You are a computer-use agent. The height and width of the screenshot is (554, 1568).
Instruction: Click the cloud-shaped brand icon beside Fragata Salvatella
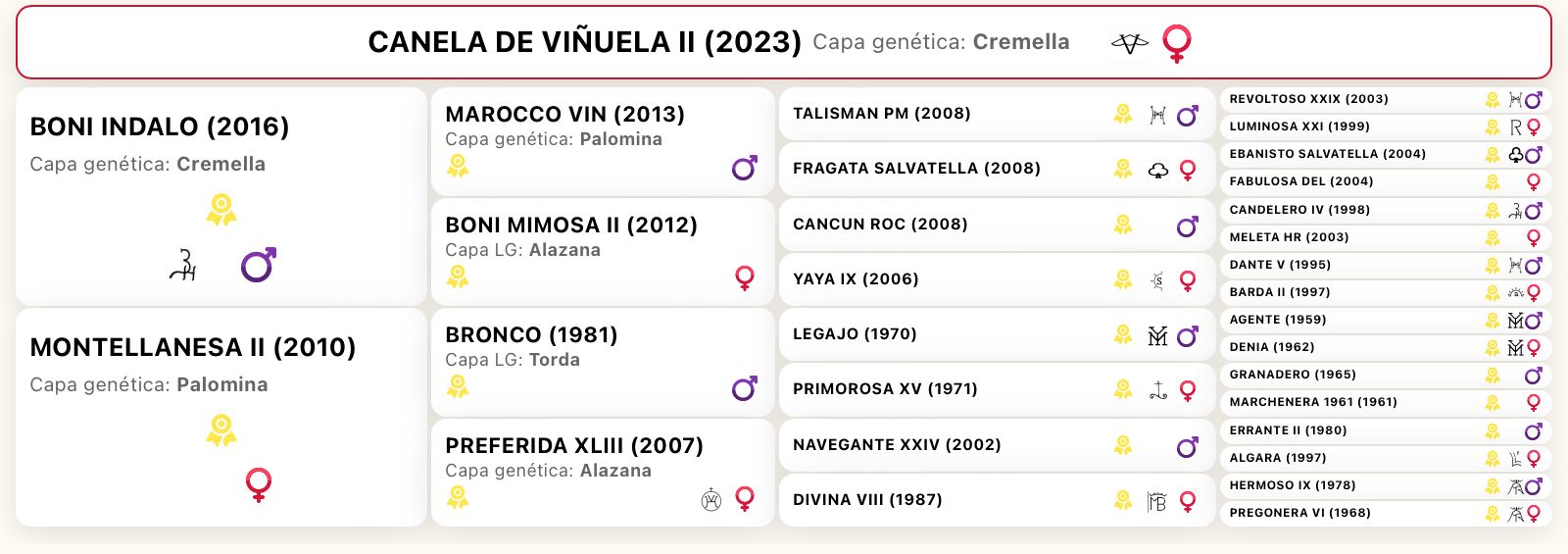(1157, 171)
